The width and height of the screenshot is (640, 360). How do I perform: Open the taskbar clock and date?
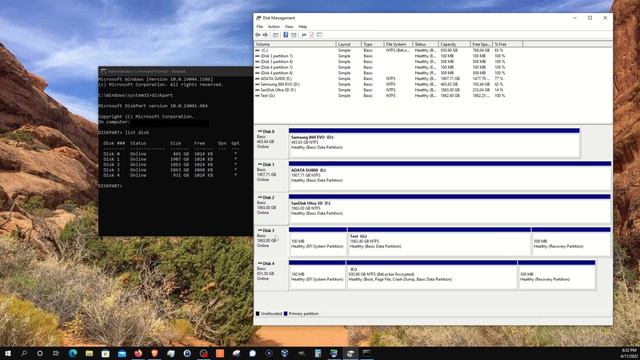630,353
